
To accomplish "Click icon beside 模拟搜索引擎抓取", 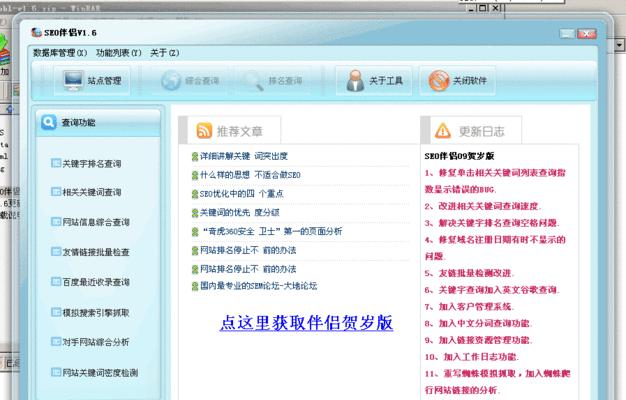I will pos(56,312).
